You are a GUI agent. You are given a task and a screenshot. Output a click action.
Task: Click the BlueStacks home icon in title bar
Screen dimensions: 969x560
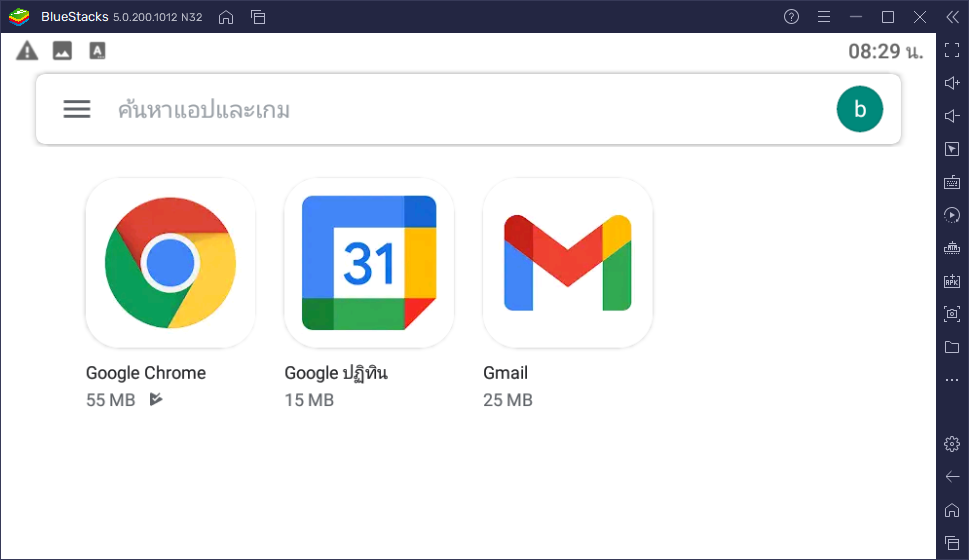click(226, 17)
